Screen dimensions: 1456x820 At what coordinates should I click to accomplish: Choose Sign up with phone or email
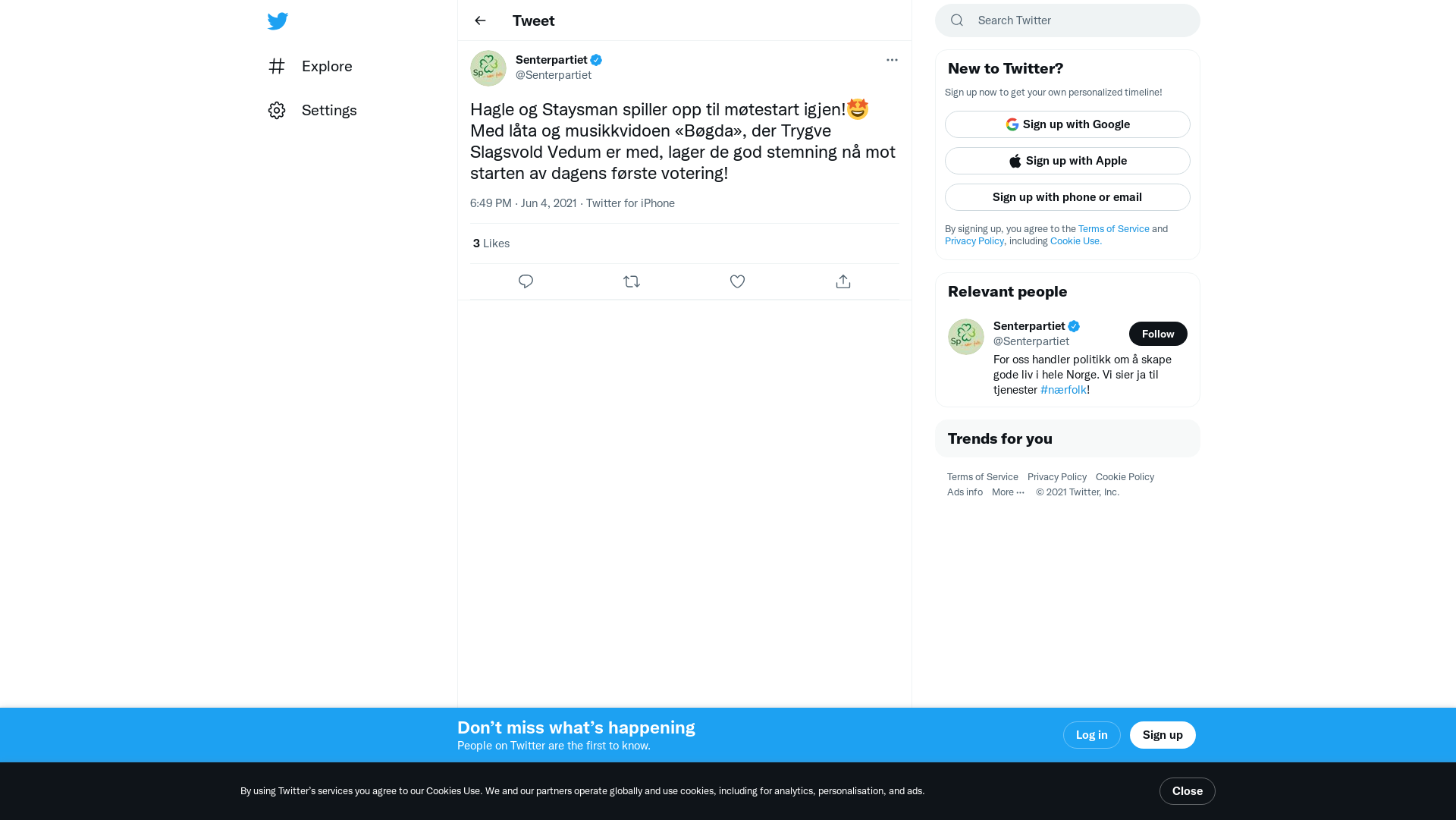coord(1068,197)
